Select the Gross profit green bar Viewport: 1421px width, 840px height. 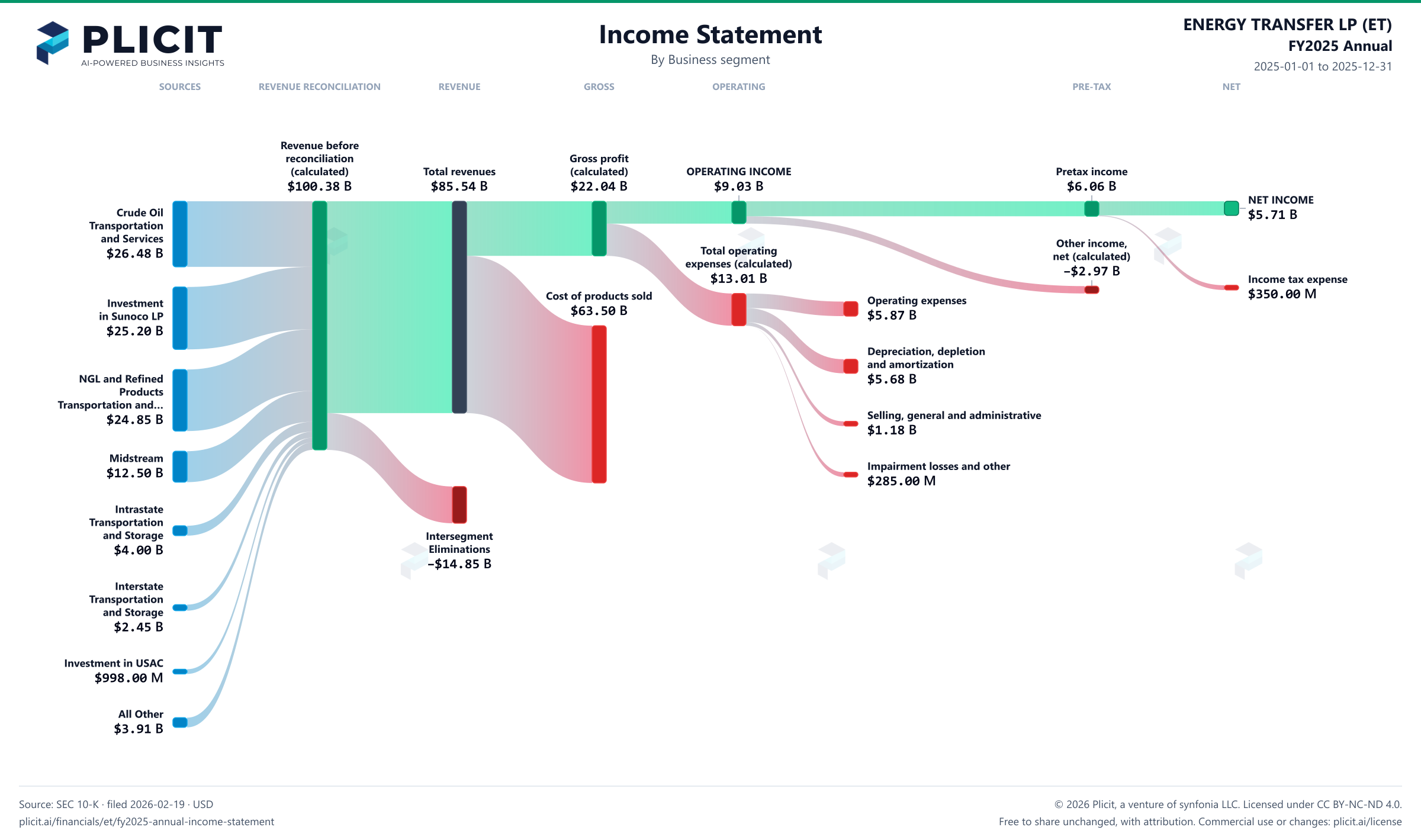(x=599, y=228)
